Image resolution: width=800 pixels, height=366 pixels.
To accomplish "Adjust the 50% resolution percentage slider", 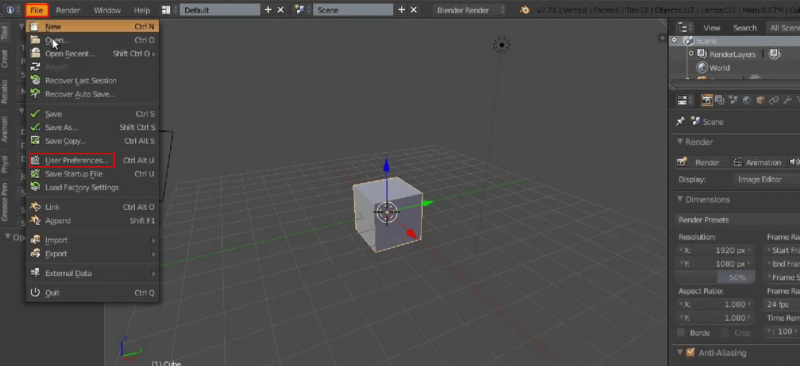I will tap(715, 277).
